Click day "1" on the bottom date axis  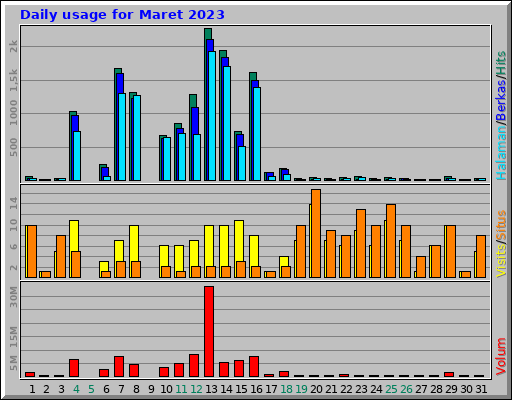click(32, 389)
